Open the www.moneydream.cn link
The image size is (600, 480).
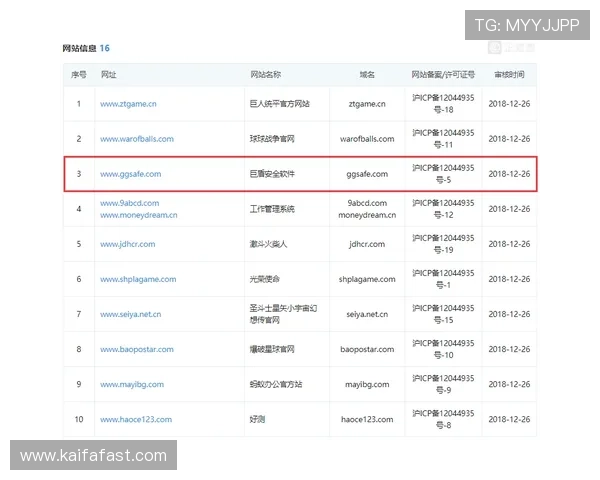(139, 215)
